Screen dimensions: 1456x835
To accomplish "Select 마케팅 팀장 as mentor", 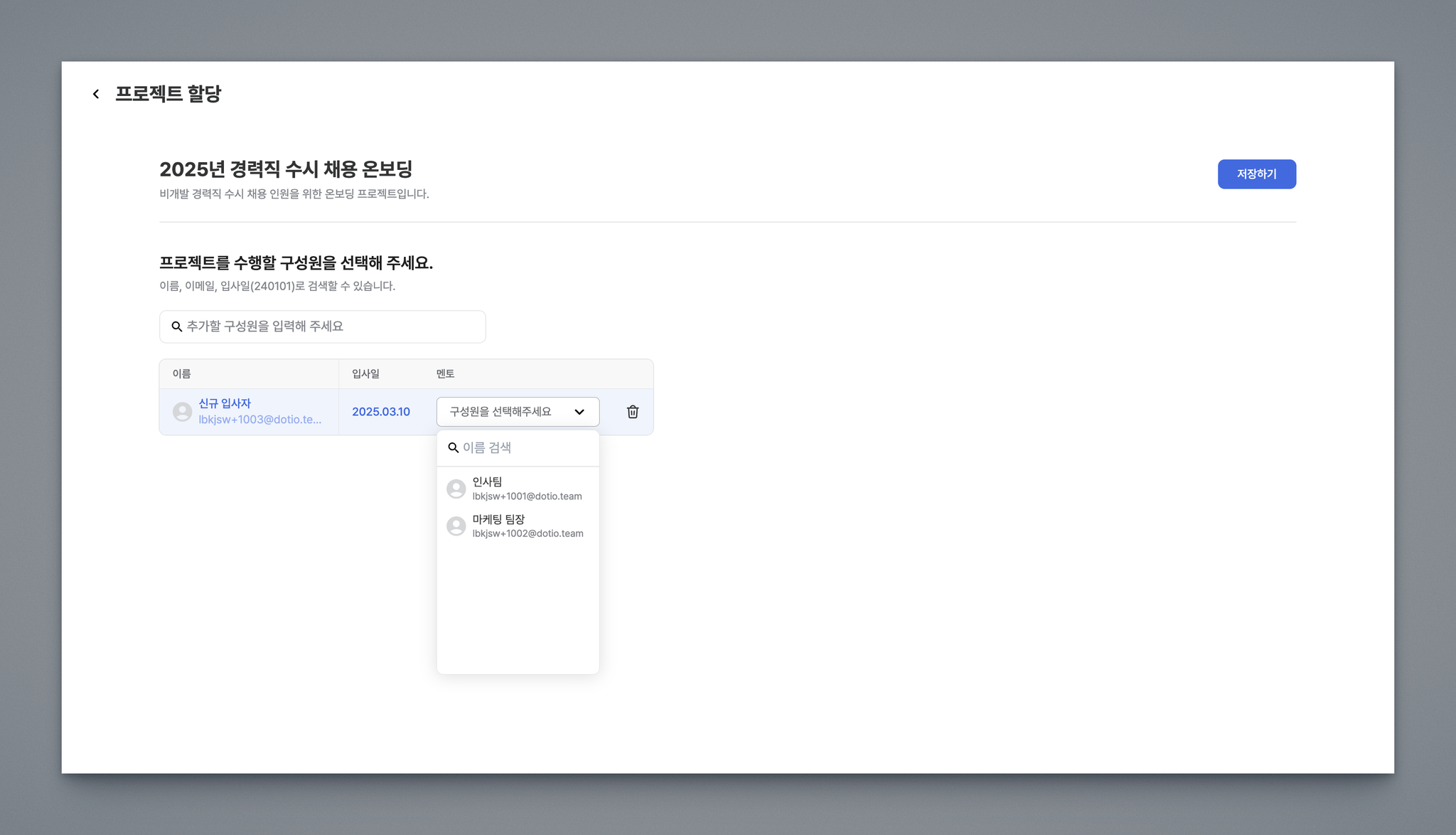I will pos(518,526).
